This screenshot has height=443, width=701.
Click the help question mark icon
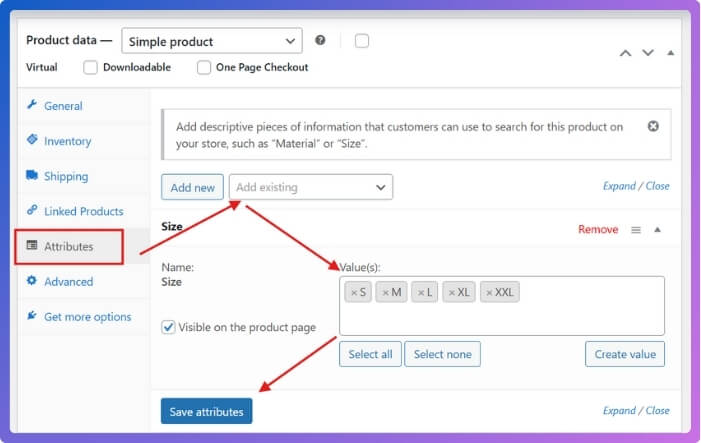coord(320,40)
